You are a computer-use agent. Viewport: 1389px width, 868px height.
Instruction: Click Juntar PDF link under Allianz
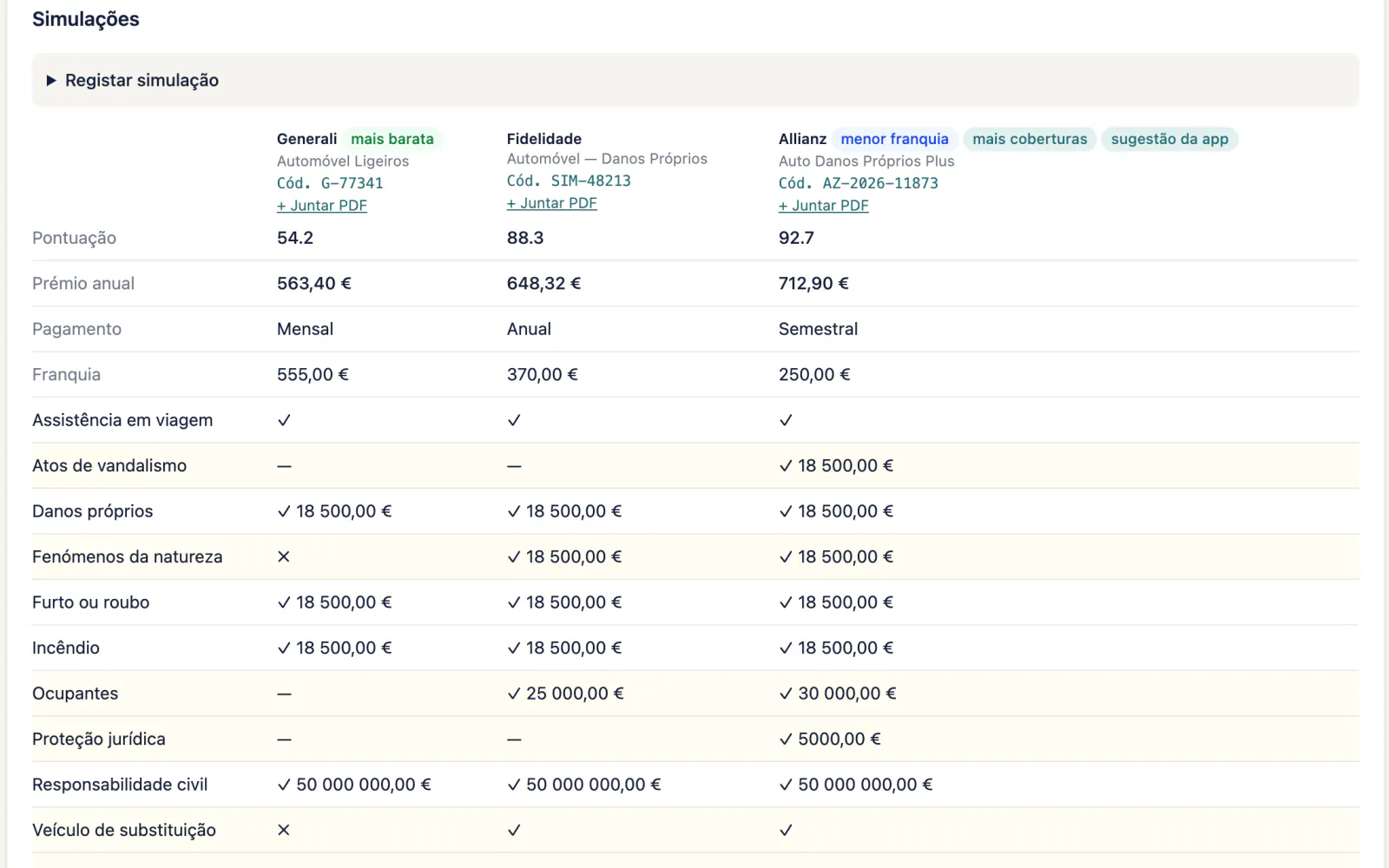pos(824,206)
